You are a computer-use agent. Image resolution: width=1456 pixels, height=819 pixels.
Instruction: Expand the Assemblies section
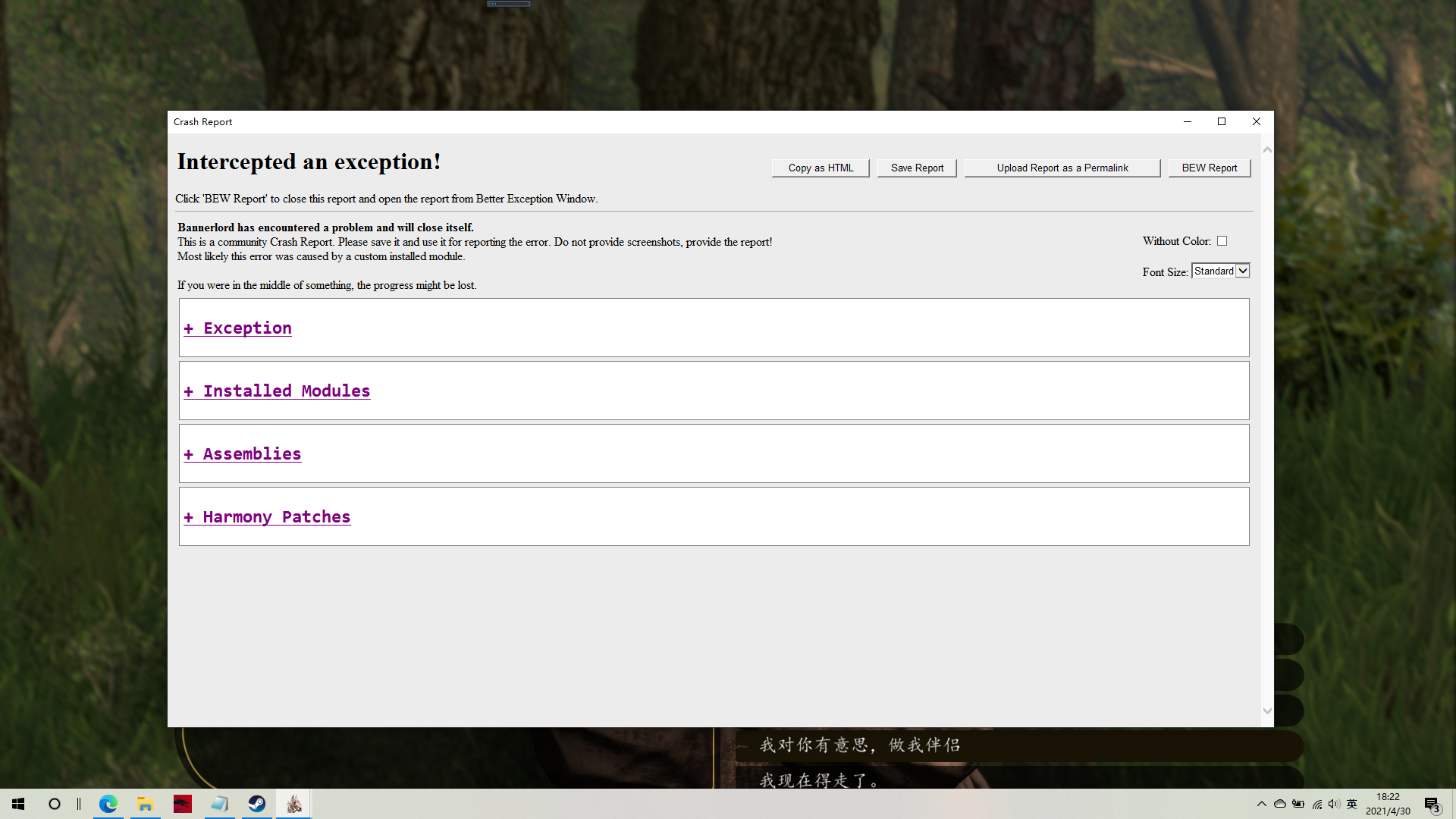point(242,453)
